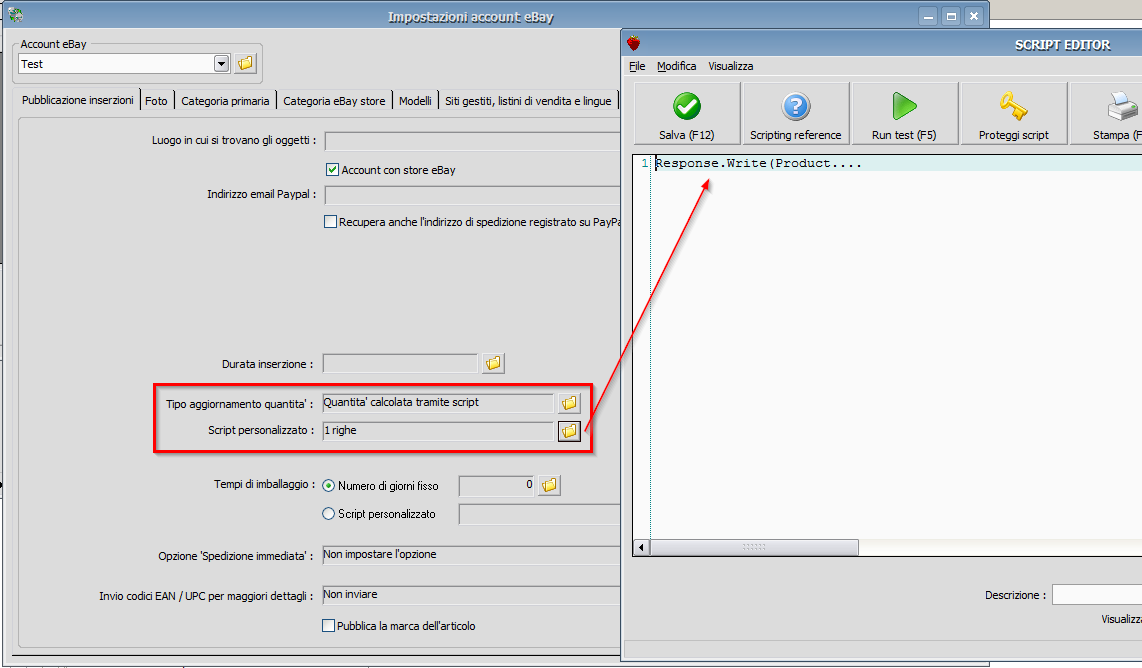1142x668 pixels.
Task: Switch to Pubblicazione inserzioni tab
Action: click(78, 100)
